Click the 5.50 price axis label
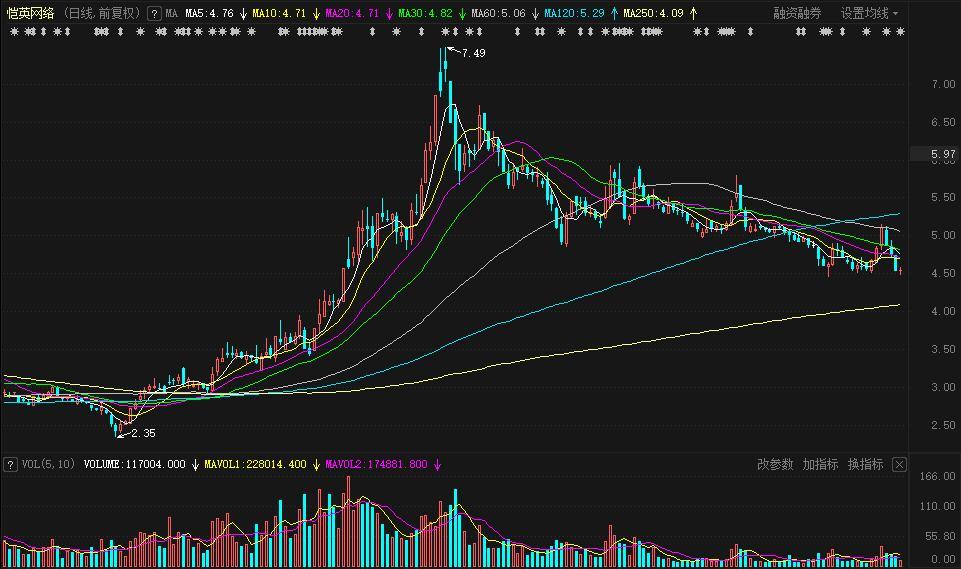Screen dimensions: 961x569 tap(943, 197)
